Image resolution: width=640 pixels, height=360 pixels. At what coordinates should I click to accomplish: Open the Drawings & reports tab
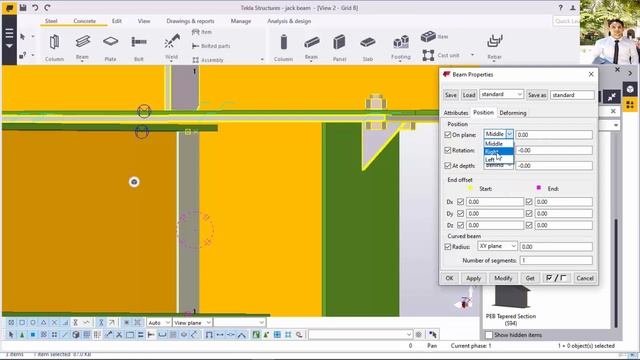coord(190,21)
